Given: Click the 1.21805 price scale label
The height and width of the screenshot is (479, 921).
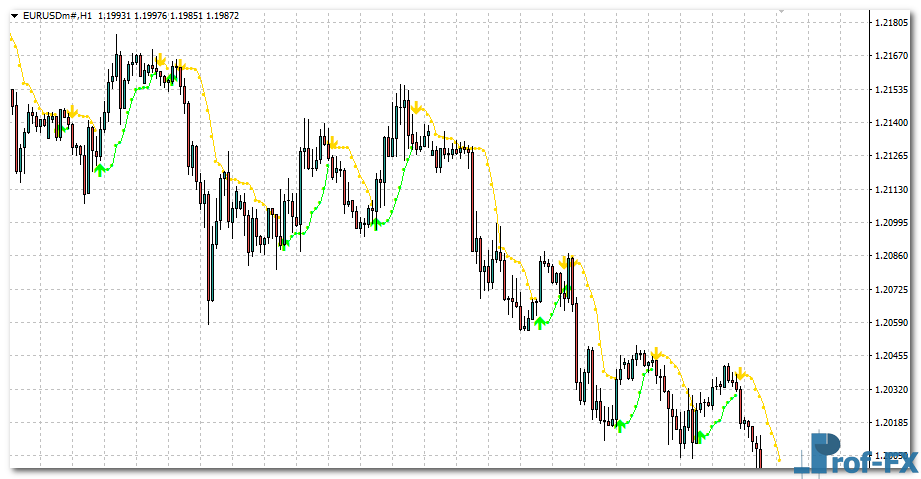Looking at the screenshot, I should [x=890, y=23].
